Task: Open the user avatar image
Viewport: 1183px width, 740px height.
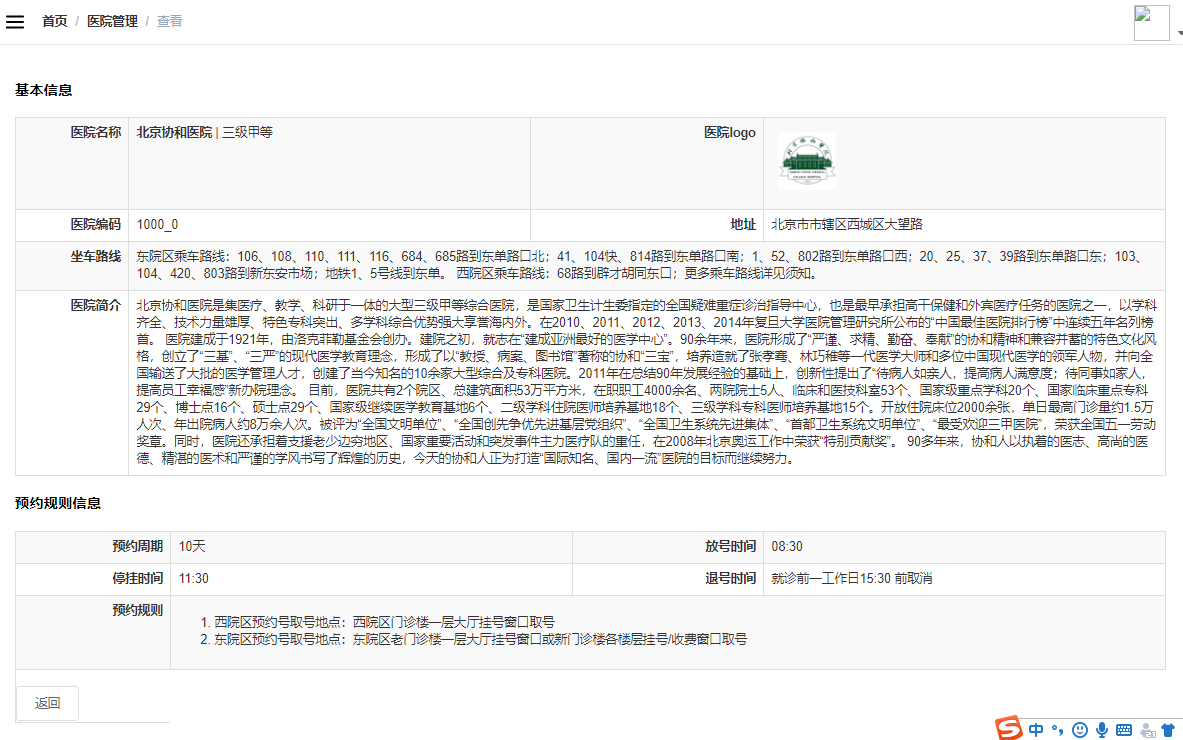Action: click(1151, 23)
